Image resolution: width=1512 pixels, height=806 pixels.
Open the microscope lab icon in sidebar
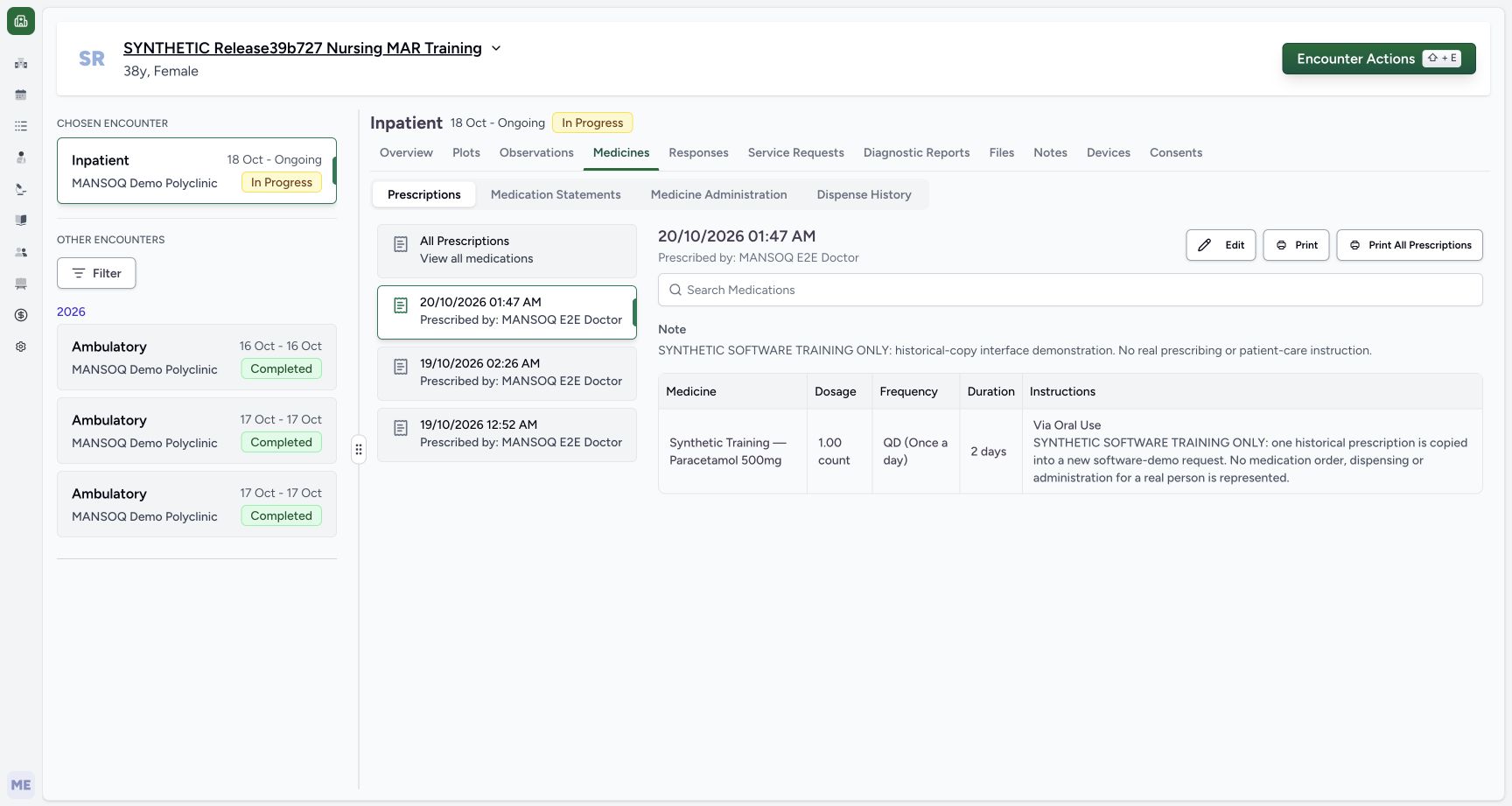pos(21,189)
